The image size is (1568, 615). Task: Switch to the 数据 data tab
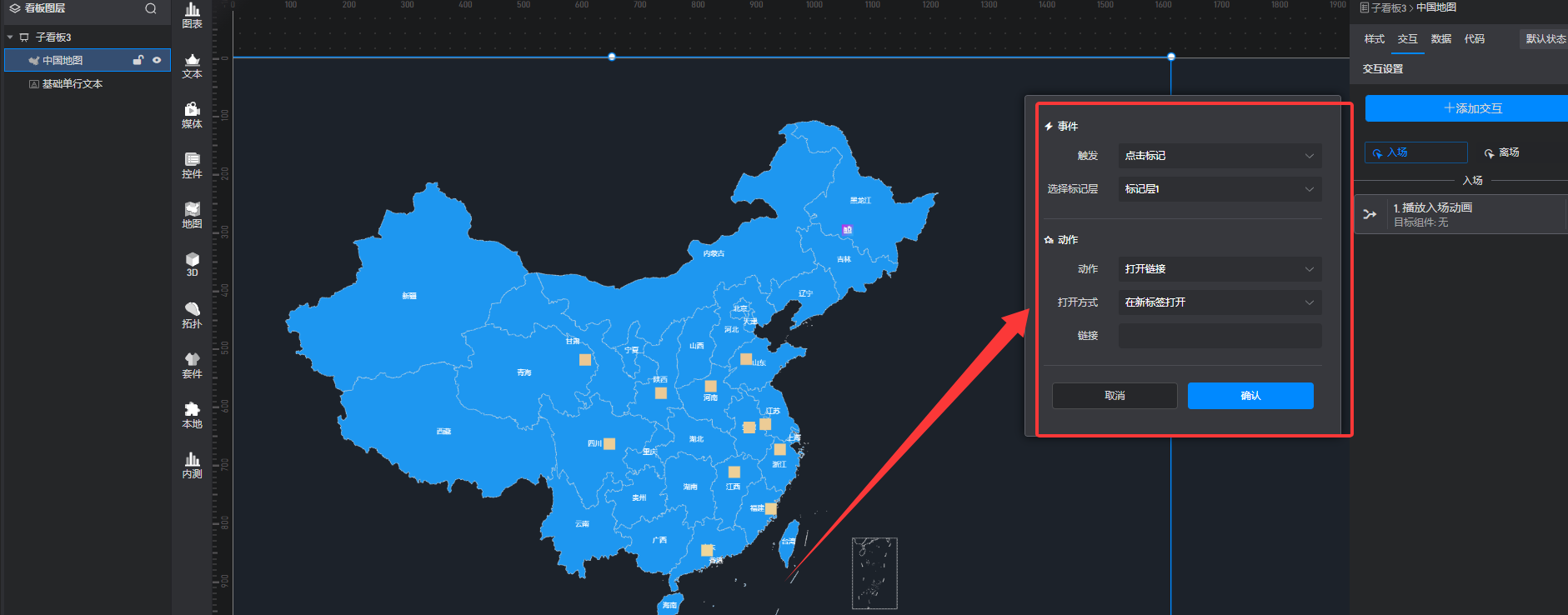(x=1440, y=39)
